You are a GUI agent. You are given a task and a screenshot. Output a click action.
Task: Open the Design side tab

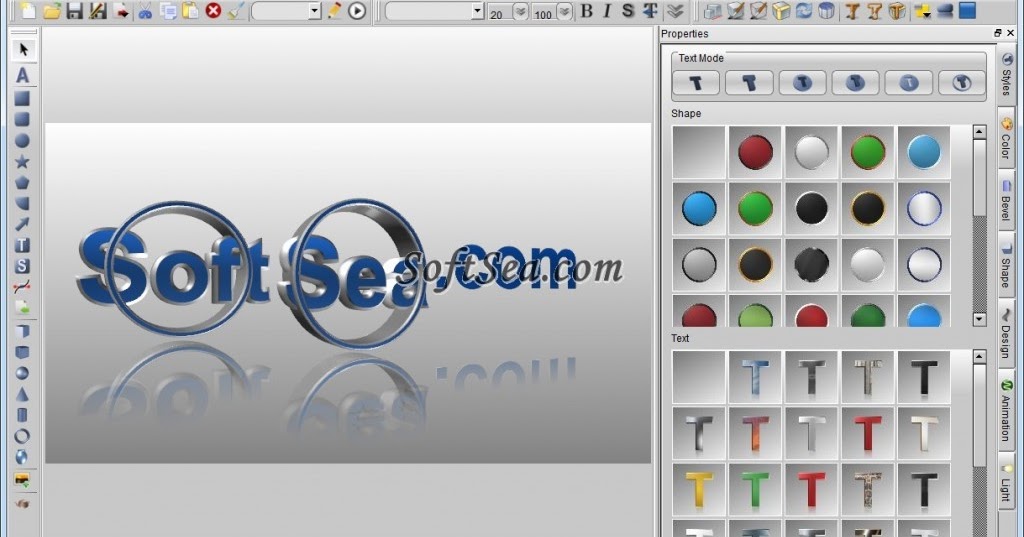click(x=1006, y=333)
